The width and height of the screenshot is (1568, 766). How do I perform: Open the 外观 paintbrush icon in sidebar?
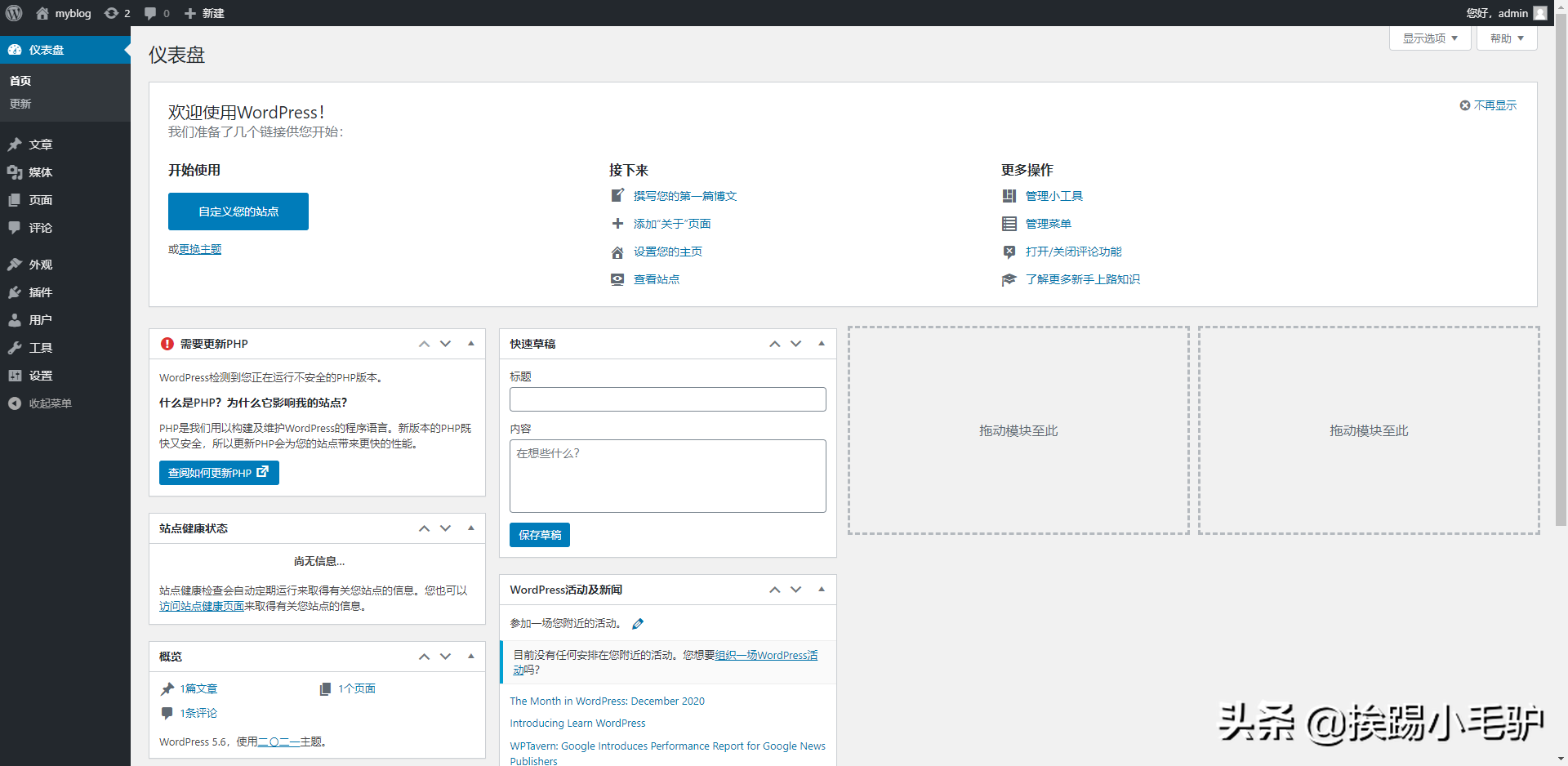(x=15, y=265)
